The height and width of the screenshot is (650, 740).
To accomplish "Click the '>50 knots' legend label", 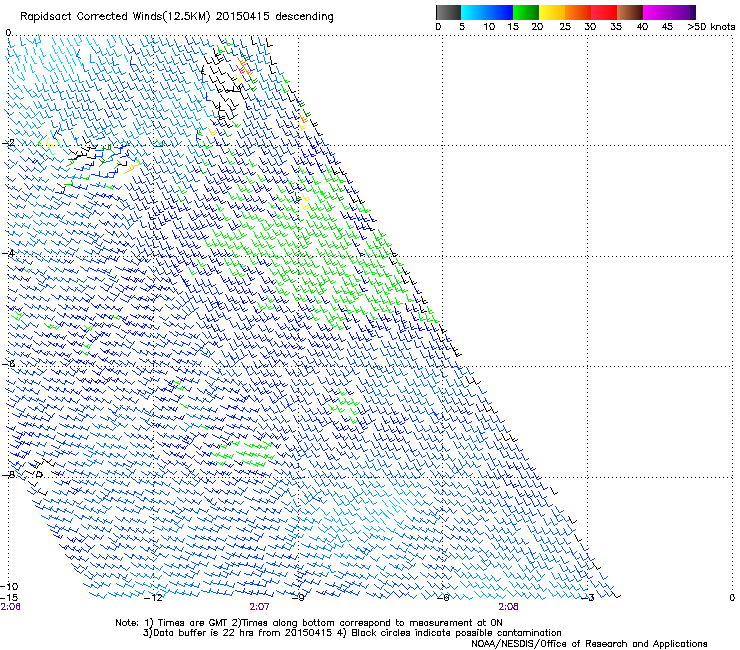I will pos(711,27).
